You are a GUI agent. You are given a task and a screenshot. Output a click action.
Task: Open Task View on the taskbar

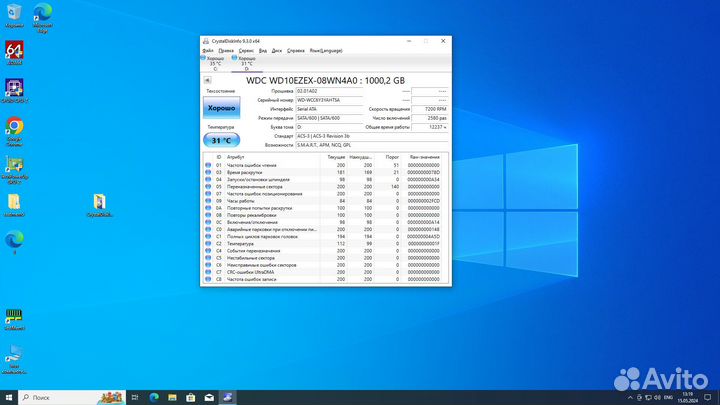click(x=135, y=397)
